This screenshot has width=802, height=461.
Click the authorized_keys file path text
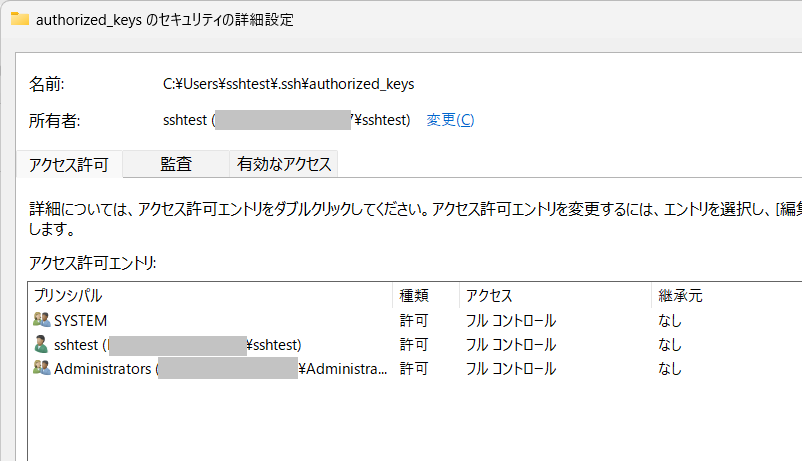point(288,84)
